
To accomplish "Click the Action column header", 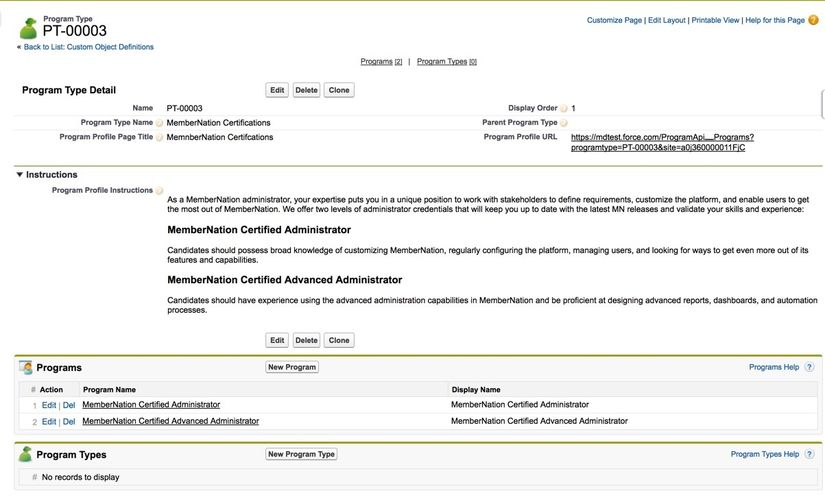I will [x=51, y=390].
